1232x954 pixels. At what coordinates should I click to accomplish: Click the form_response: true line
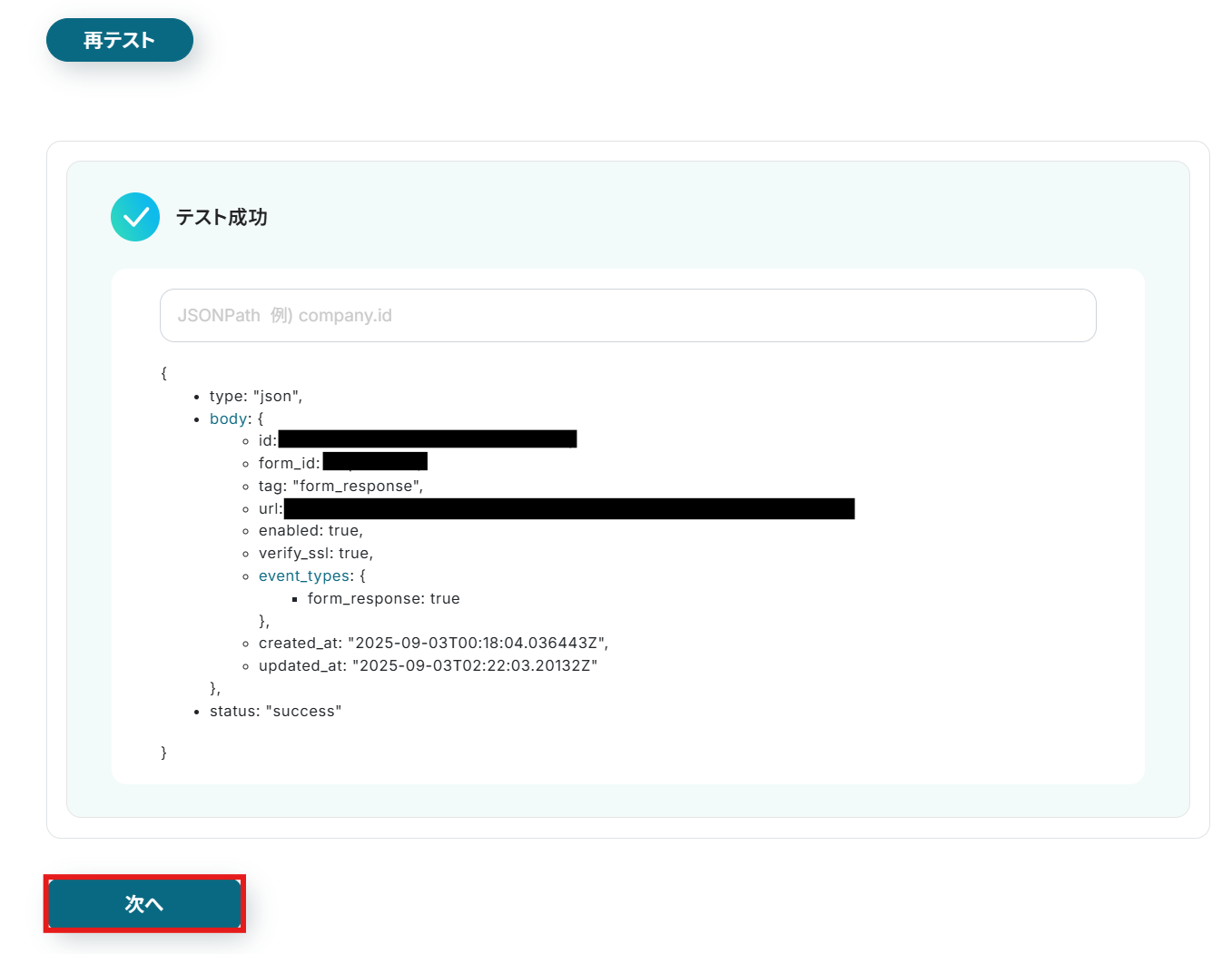383,598
